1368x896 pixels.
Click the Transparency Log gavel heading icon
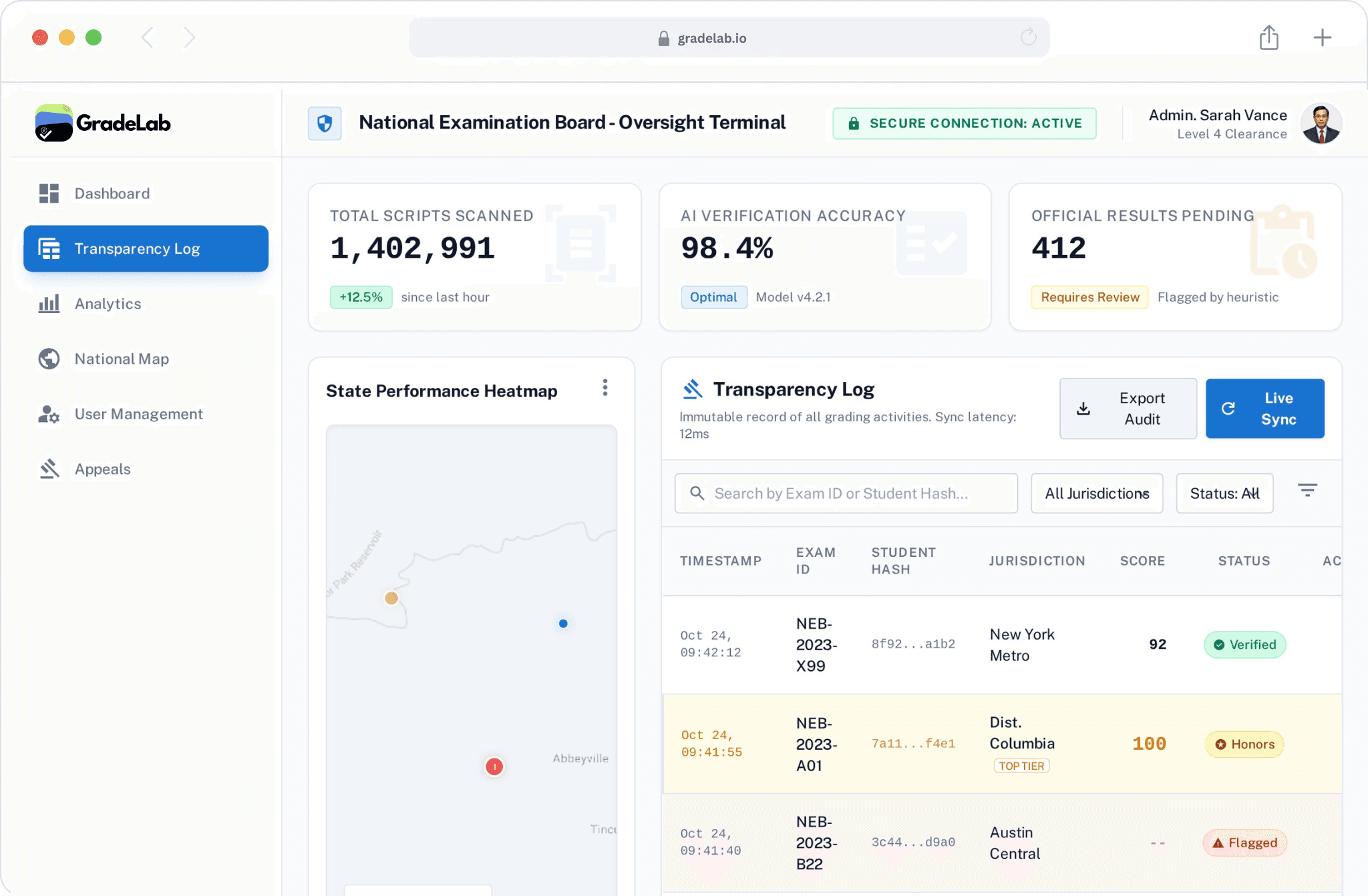pyautogui.click(x=693, y=389)
